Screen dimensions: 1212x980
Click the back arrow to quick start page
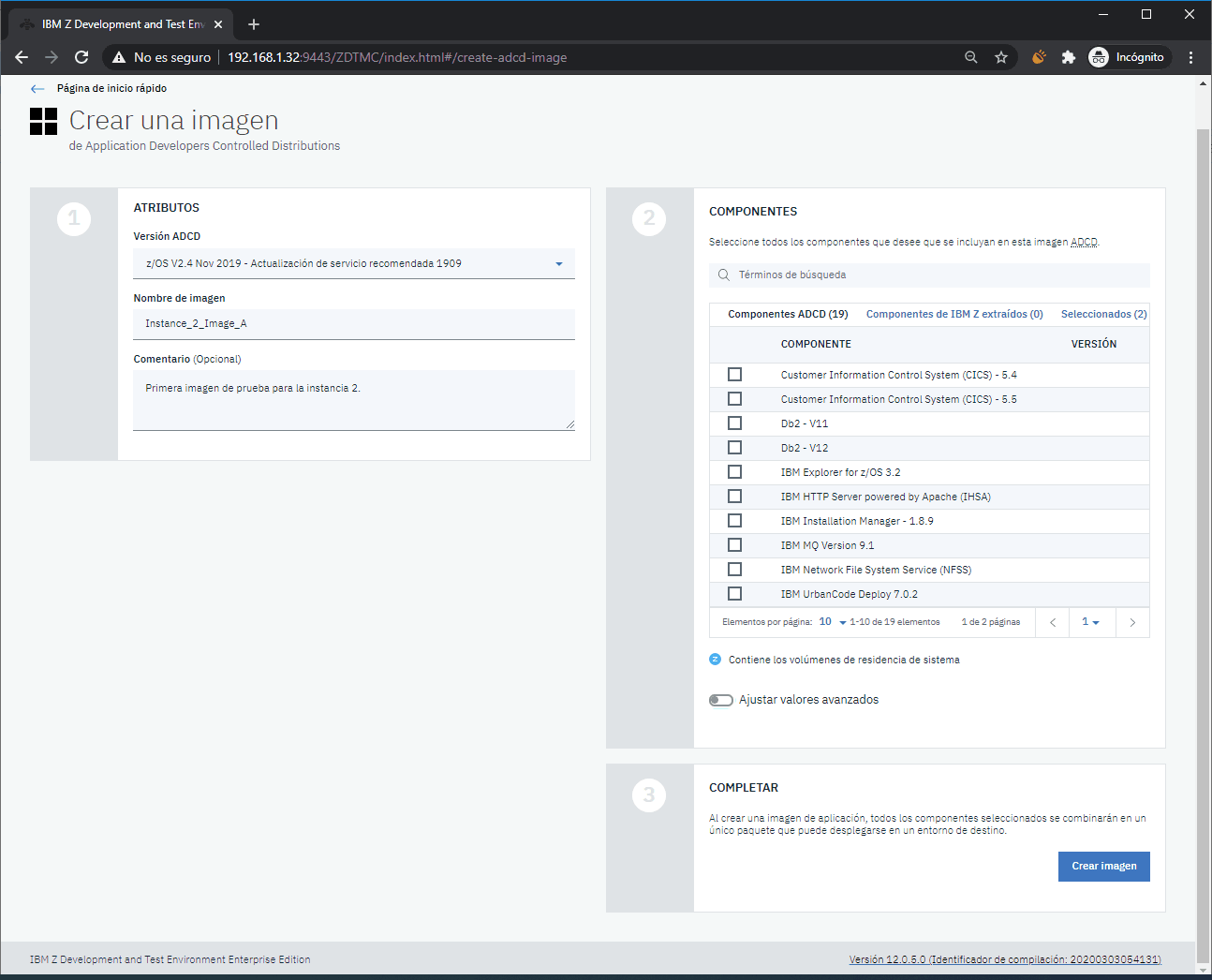tap(37, 89)
